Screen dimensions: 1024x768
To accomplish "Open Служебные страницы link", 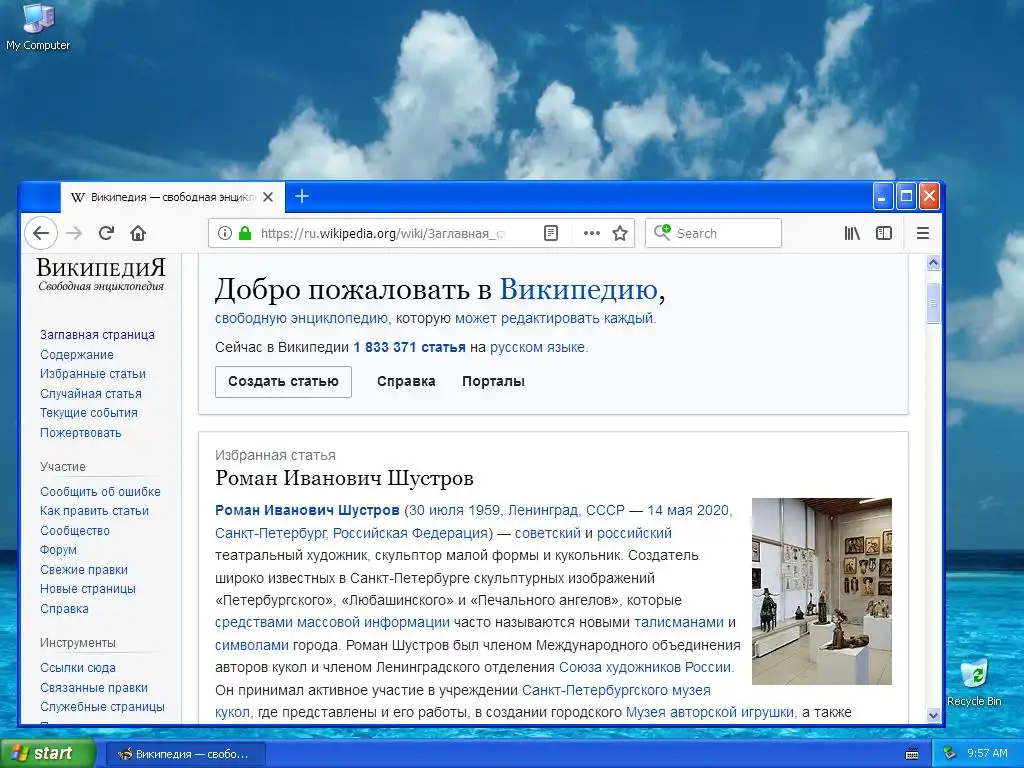I will [103, 707].
